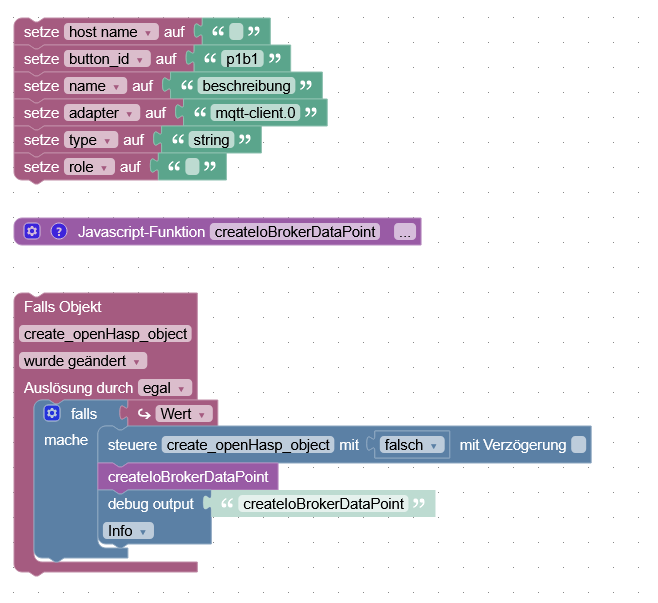Screen dimensions: 658x603
Task: Select the 'Javascript-Funktion' block label
Action: point(141,232)
